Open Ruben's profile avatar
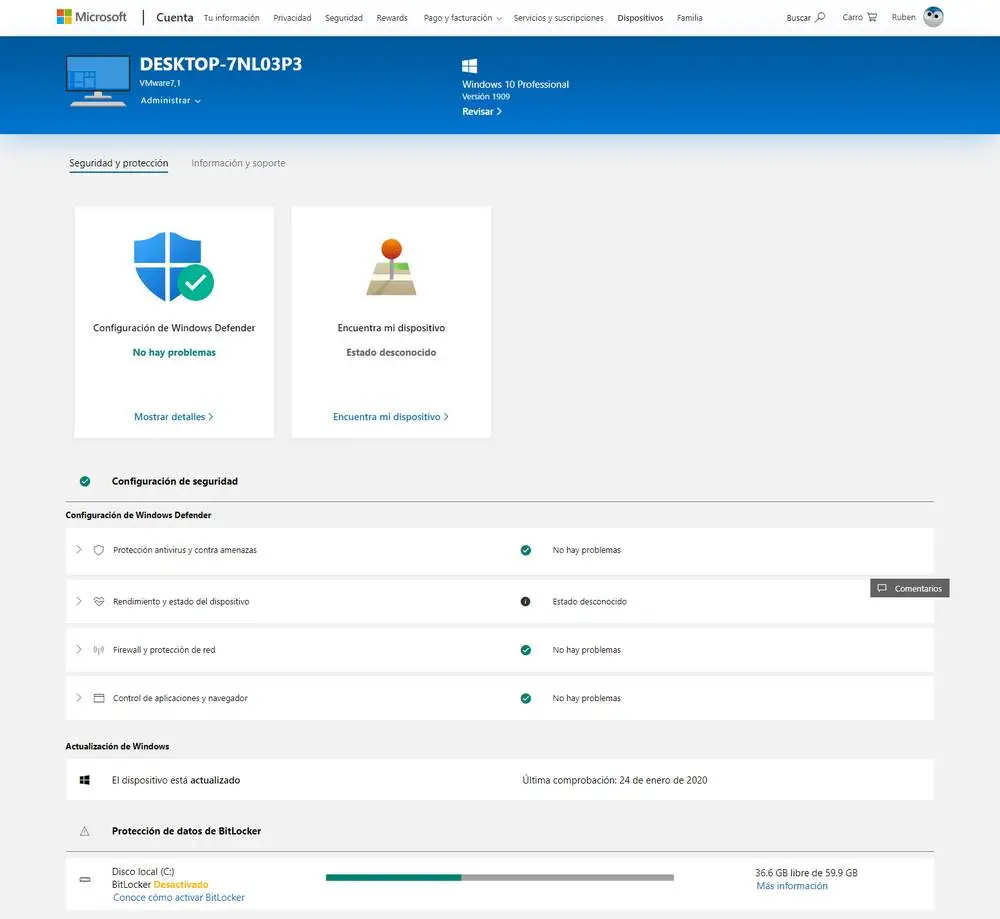This screenshot has width=1000, height=919. pos(933,17)
